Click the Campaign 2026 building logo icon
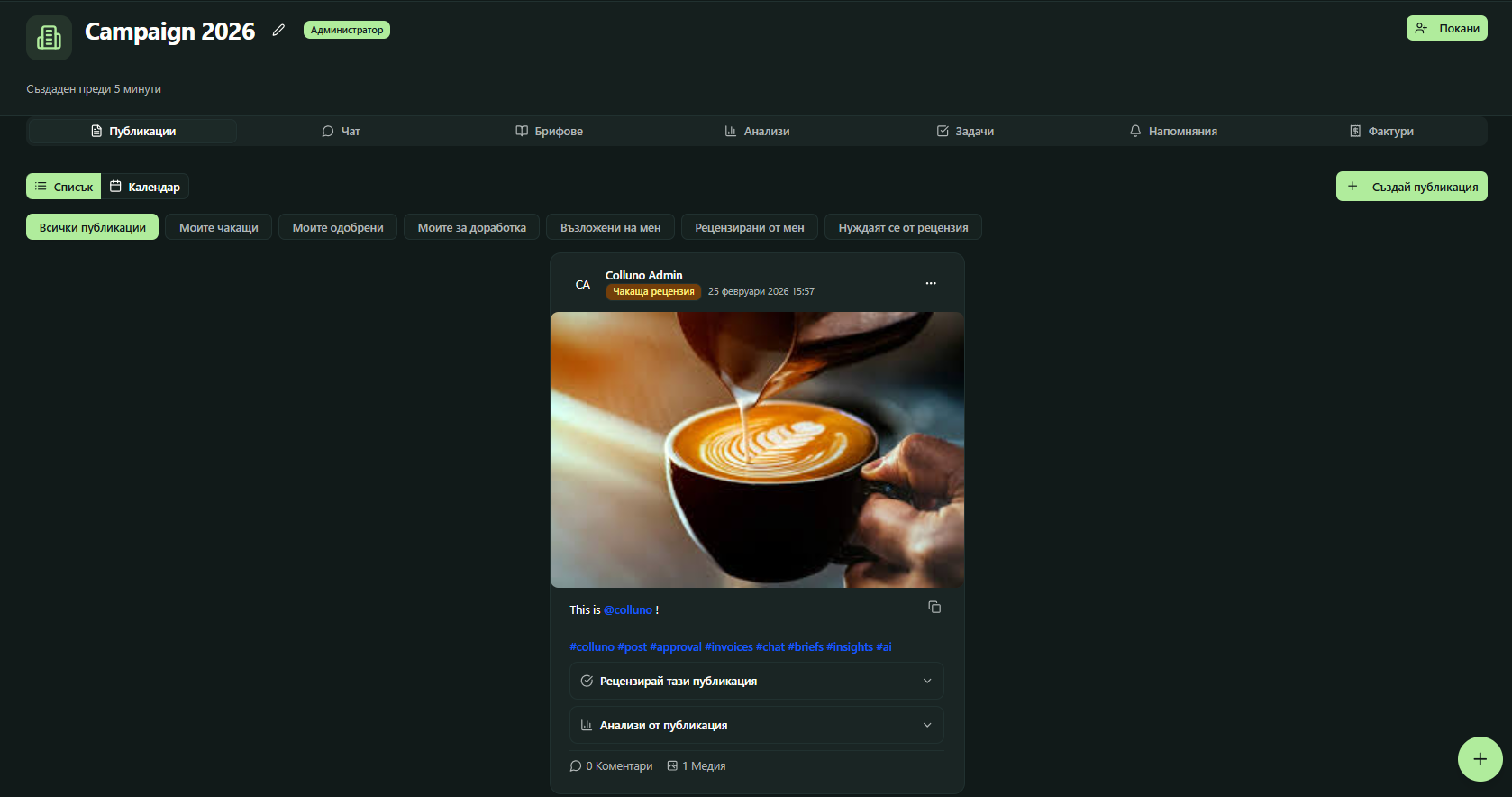Image resolution: width=1512 pixels, height=797 pixels. pos(49,38)
